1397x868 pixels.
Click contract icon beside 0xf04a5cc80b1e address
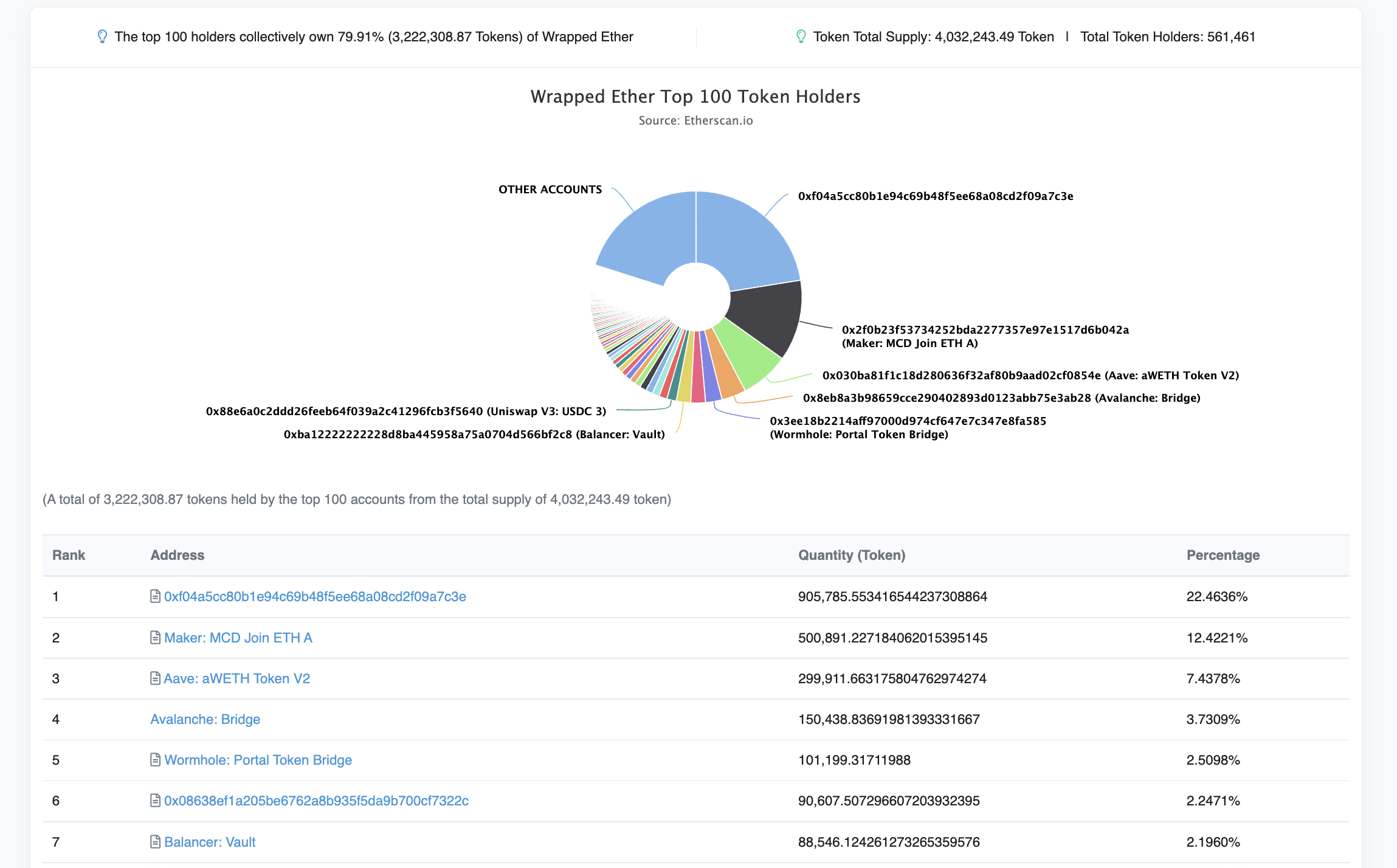(155, 596)
